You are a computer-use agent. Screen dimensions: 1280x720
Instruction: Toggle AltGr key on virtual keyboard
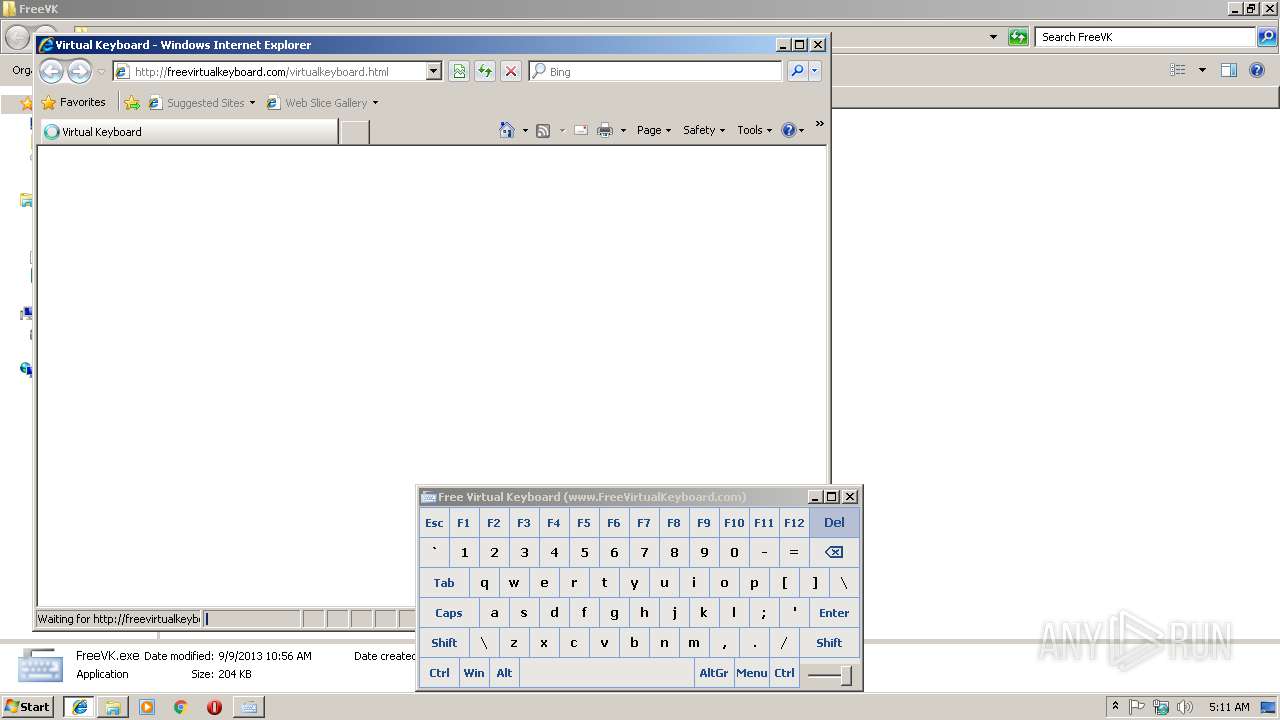click(x=714, y=673)
